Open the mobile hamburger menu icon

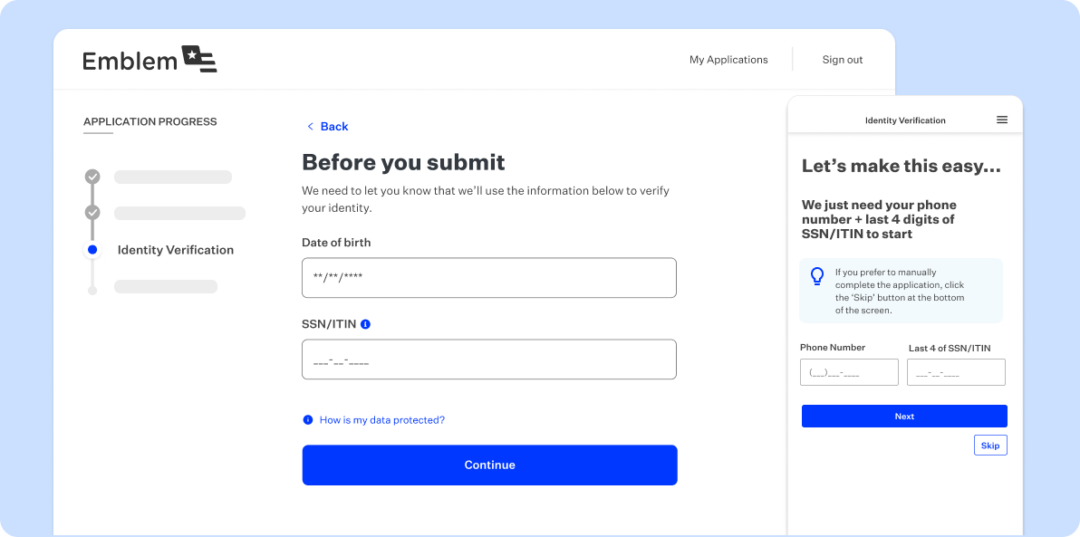coord(1002,120)
